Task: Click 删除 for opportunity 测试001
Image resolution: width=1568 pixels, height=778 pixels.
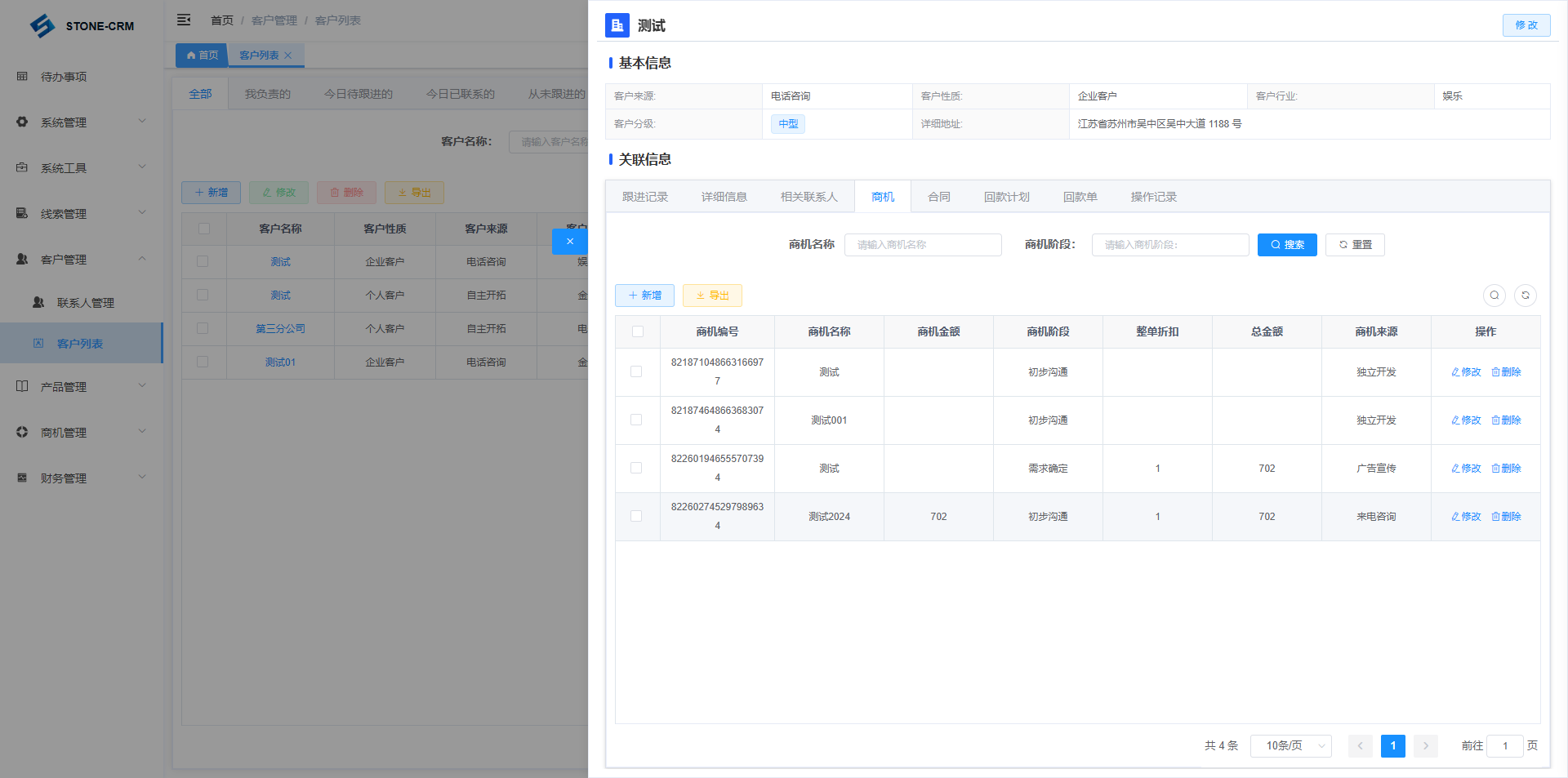Action: coord(1506,420)
